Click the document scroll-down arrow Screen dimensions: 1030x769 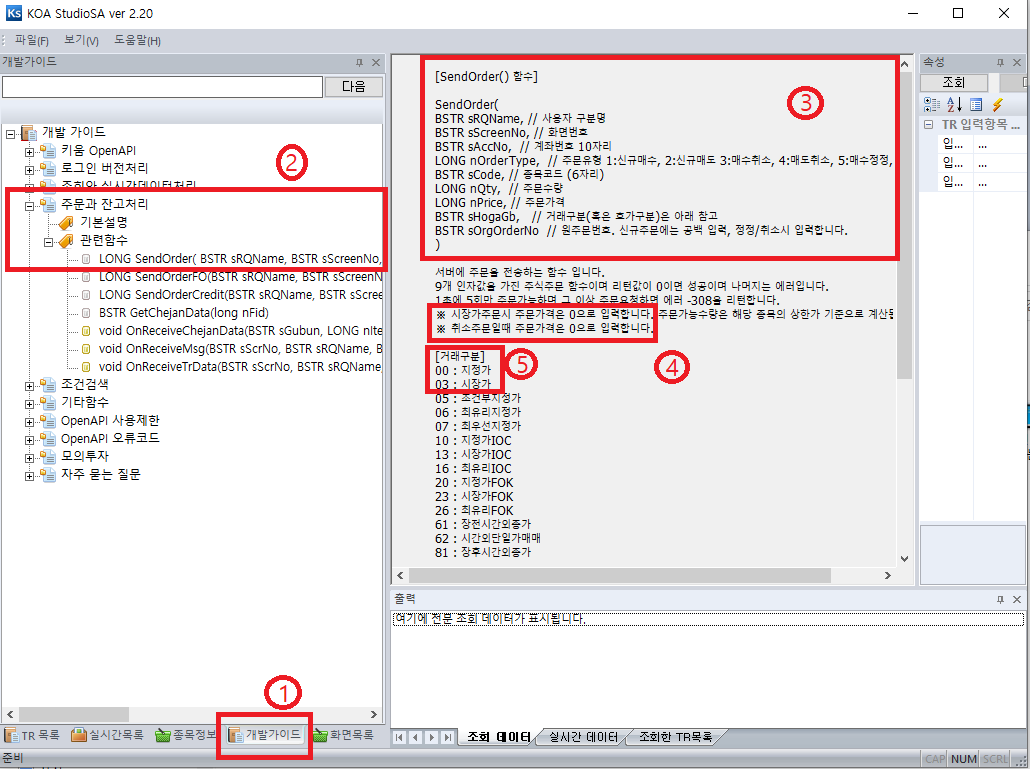tap(905, 559)
